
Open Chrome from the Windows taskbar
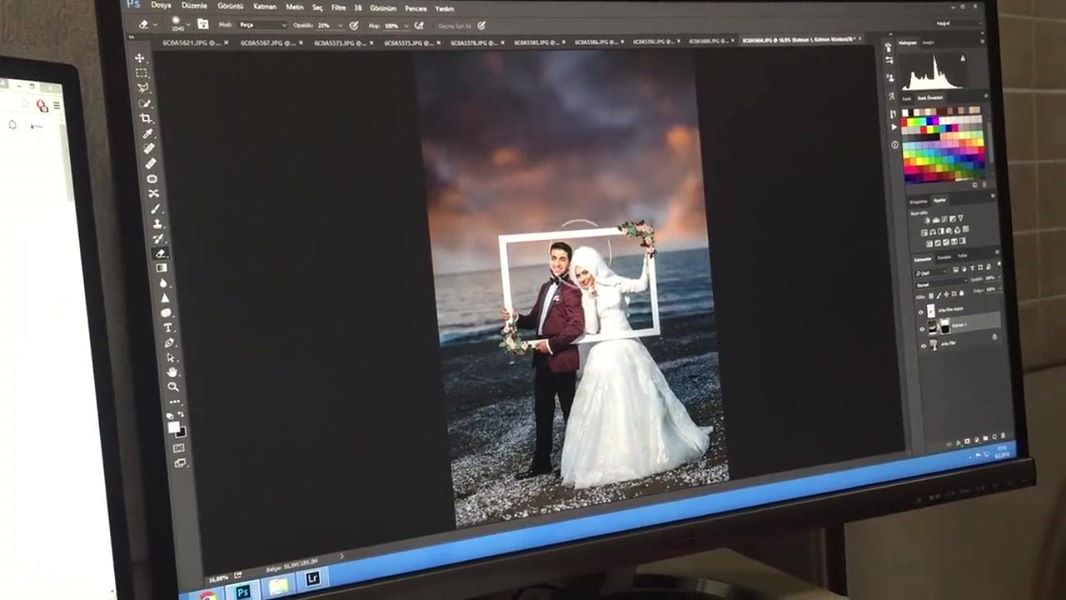(209, 596)
